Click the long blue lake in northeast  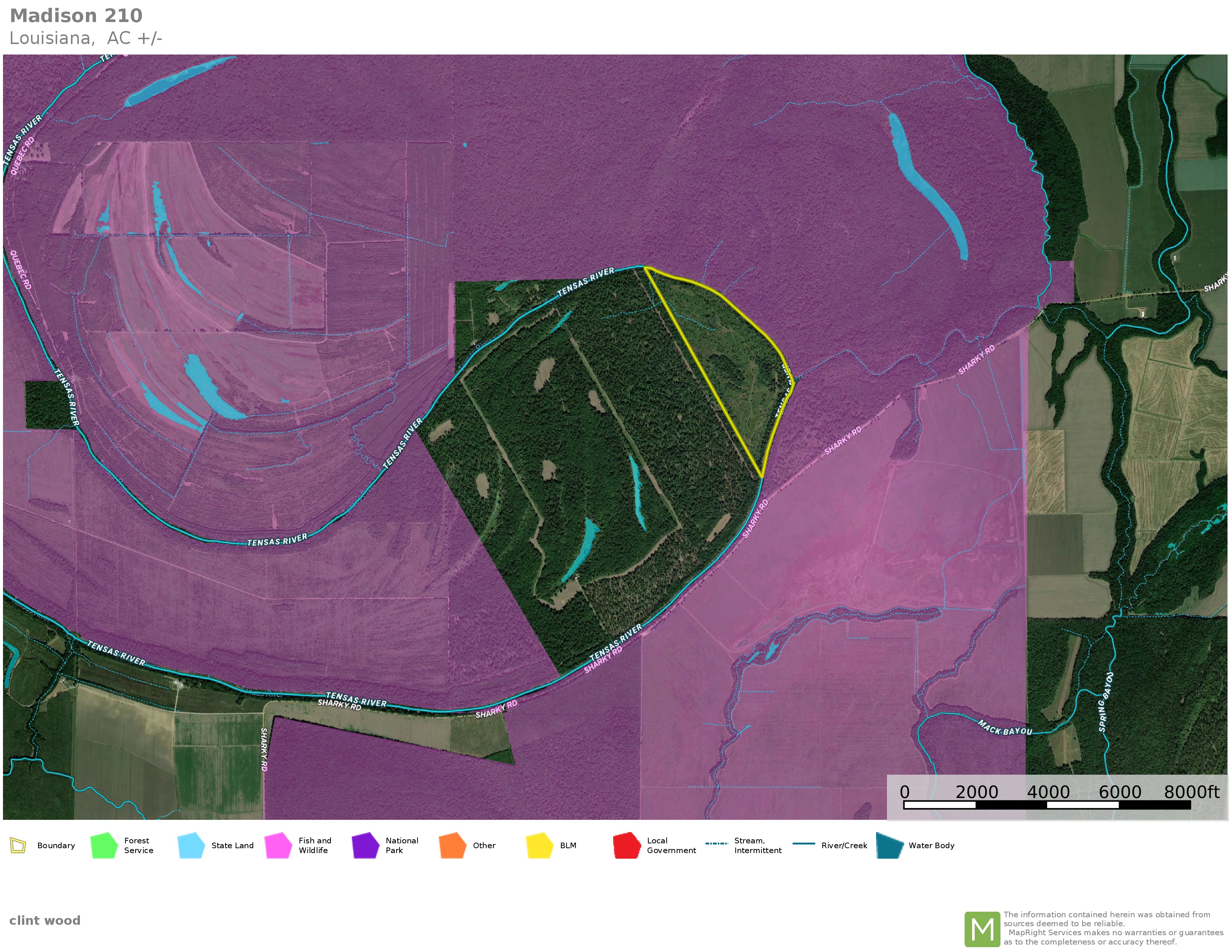tap(925, 186)
